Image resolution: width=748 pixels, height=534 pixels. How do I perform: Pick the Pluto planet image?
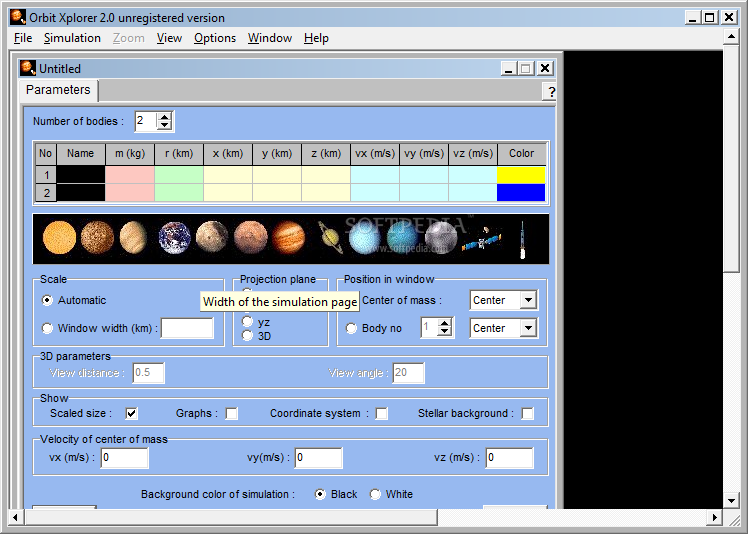click(x=440, y=237)
